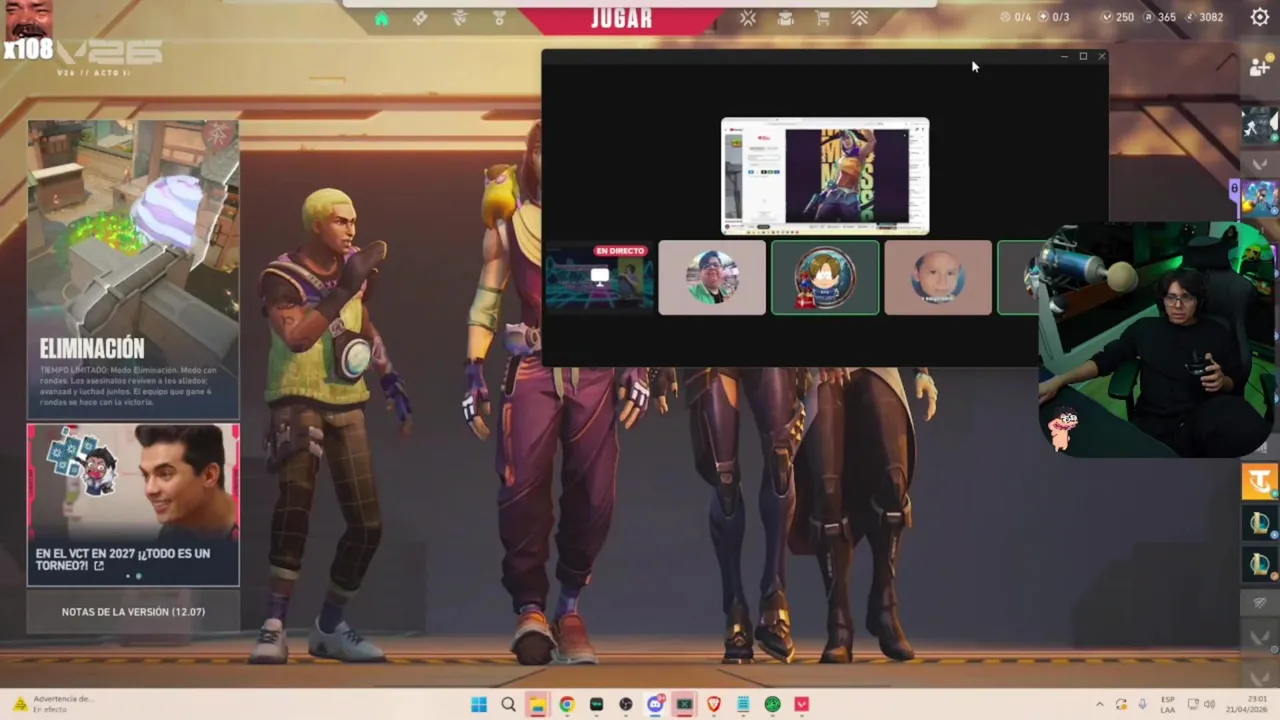
Task: Open the agents icon in top navigation
Action: (x=460, y=18)
